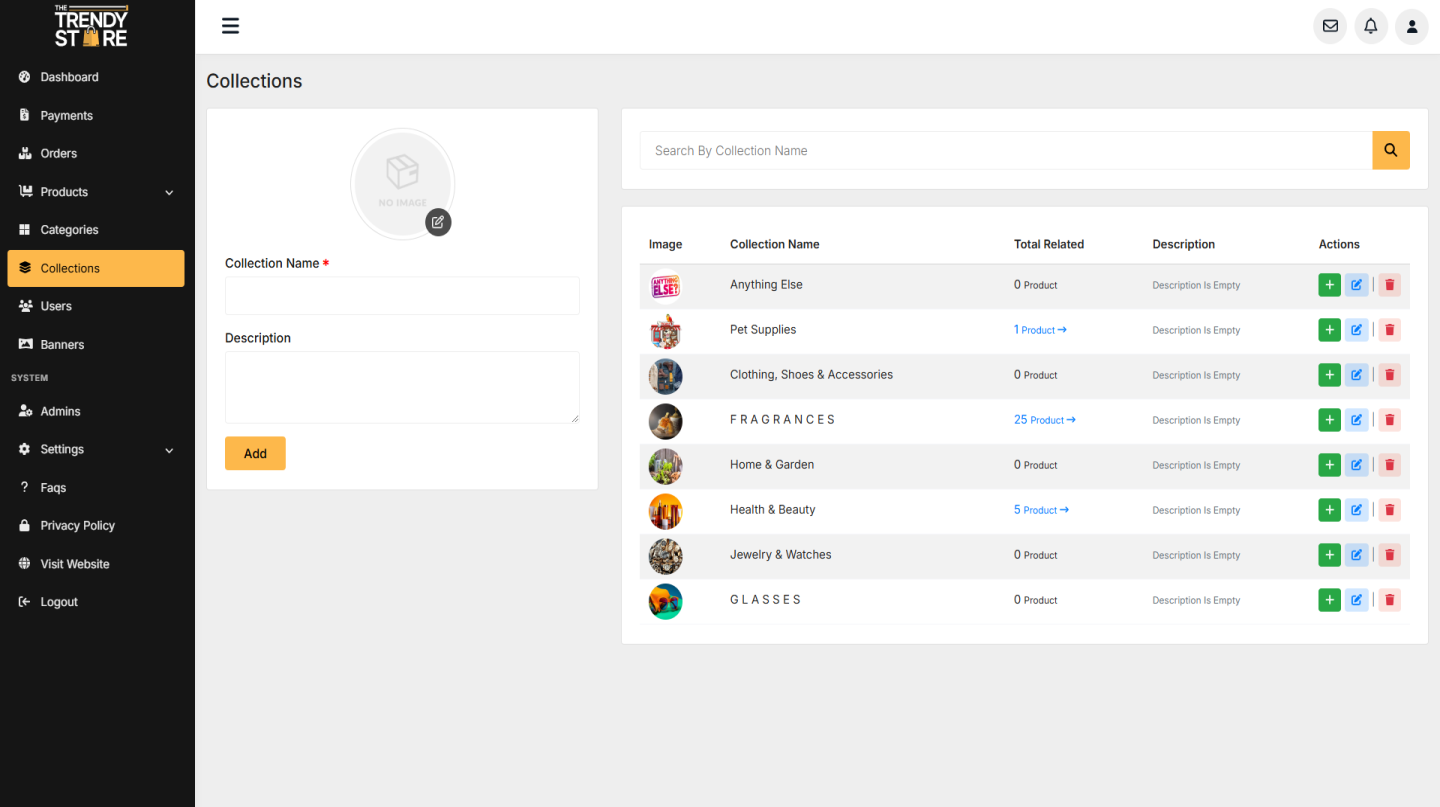The height and width of the screenshot is (807, 1440).
Task: Open the mail envelope icon in header
Action: (x=1330, y=26)
